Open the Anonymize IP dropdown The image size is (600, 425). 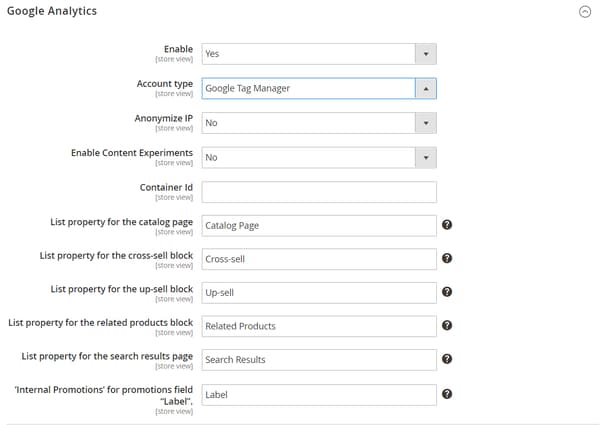tap(319, 123)
